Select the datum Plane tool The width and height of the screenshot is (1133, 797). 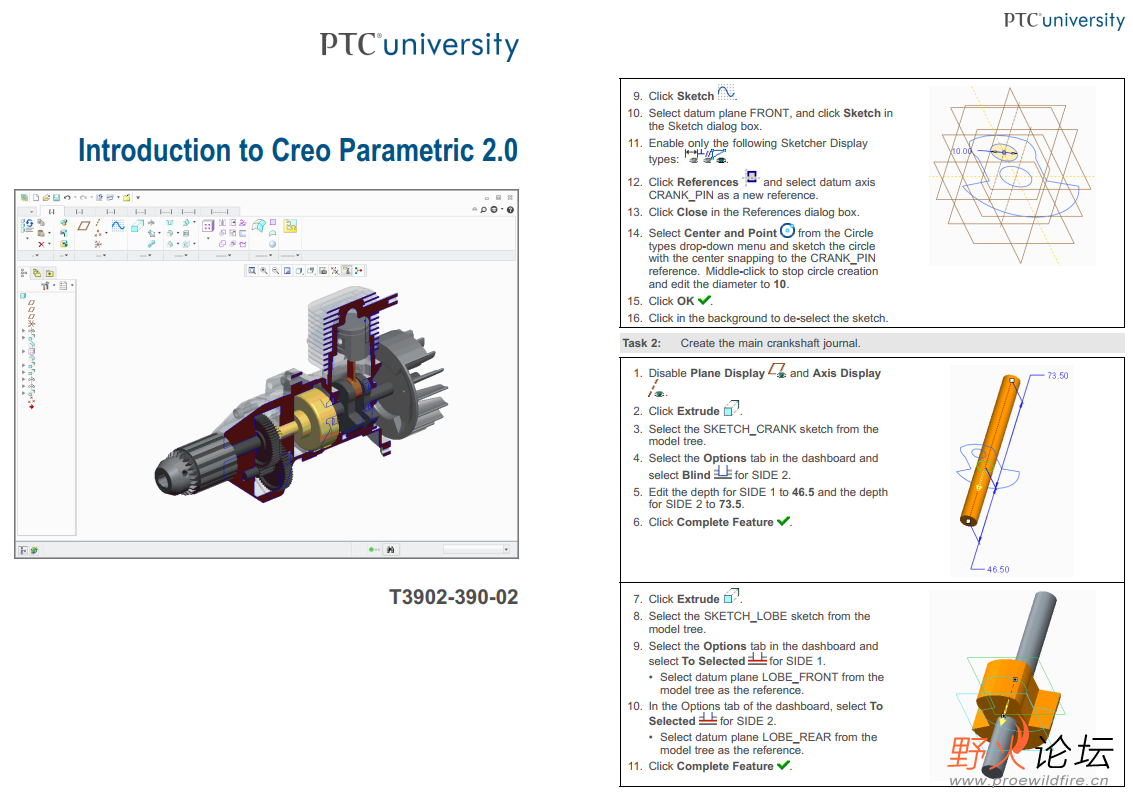coord(84,225)
